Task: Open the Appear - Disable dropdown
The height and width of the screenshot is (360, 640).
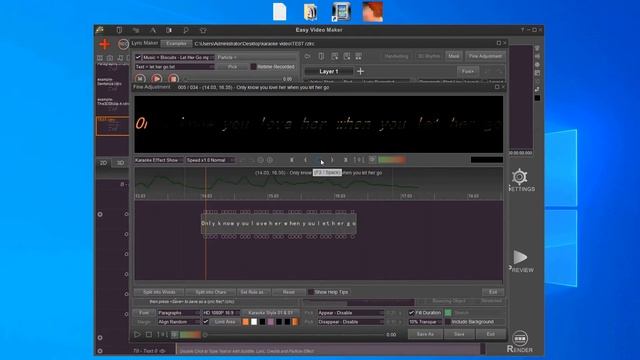Action: pyautogui.click(x=351, y=313)
